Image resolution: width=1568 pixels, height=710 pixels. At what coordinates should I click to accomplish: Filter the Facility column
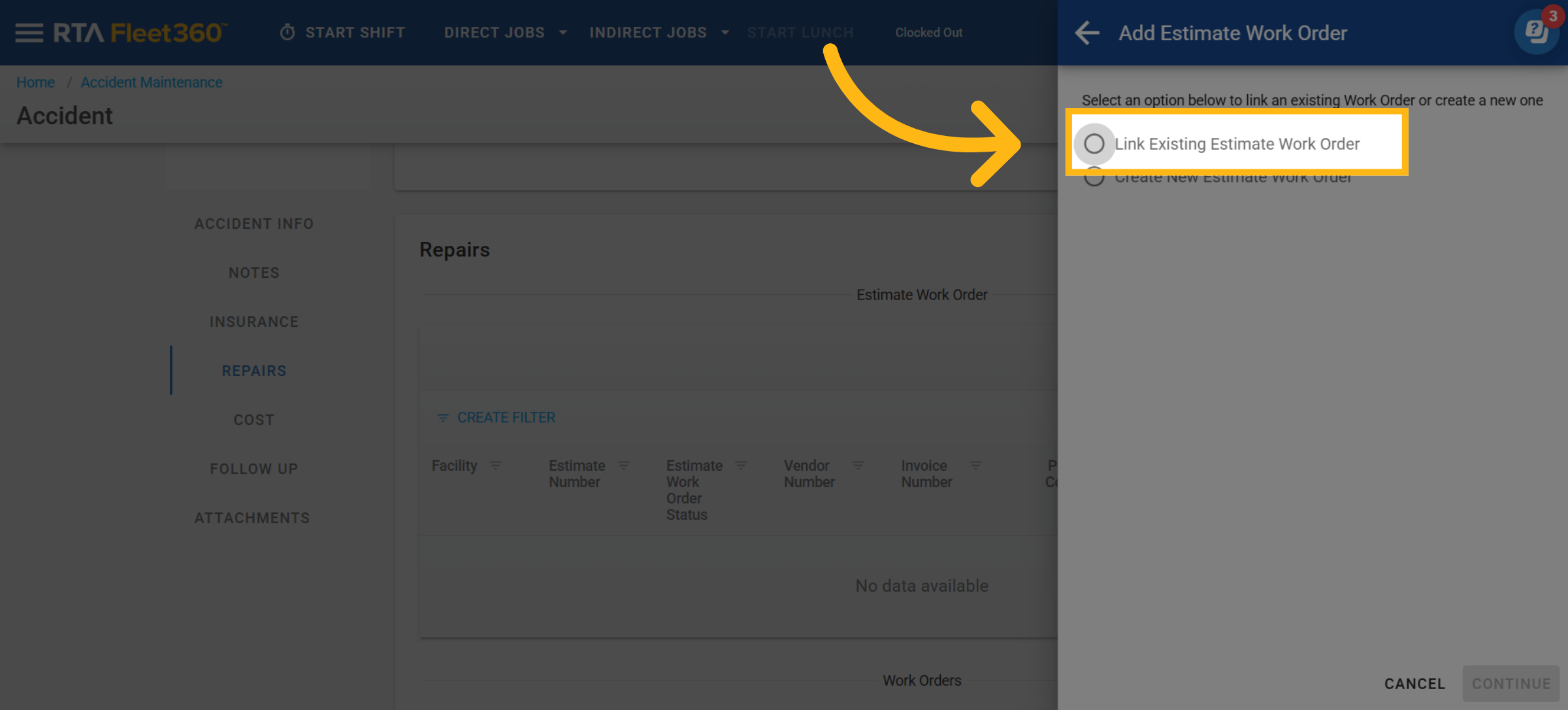coord(496,465)
